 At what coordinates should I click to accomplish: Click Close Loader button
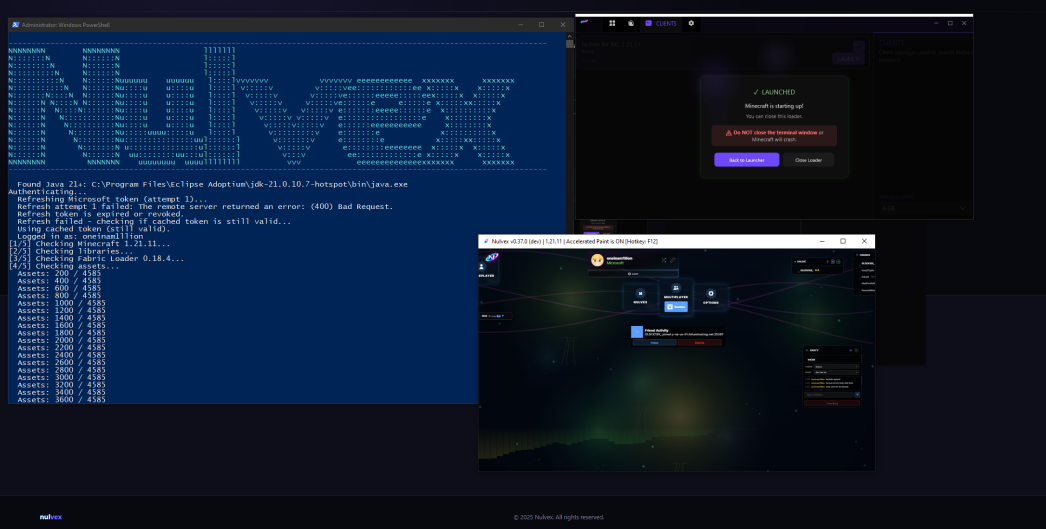point(809,160)
